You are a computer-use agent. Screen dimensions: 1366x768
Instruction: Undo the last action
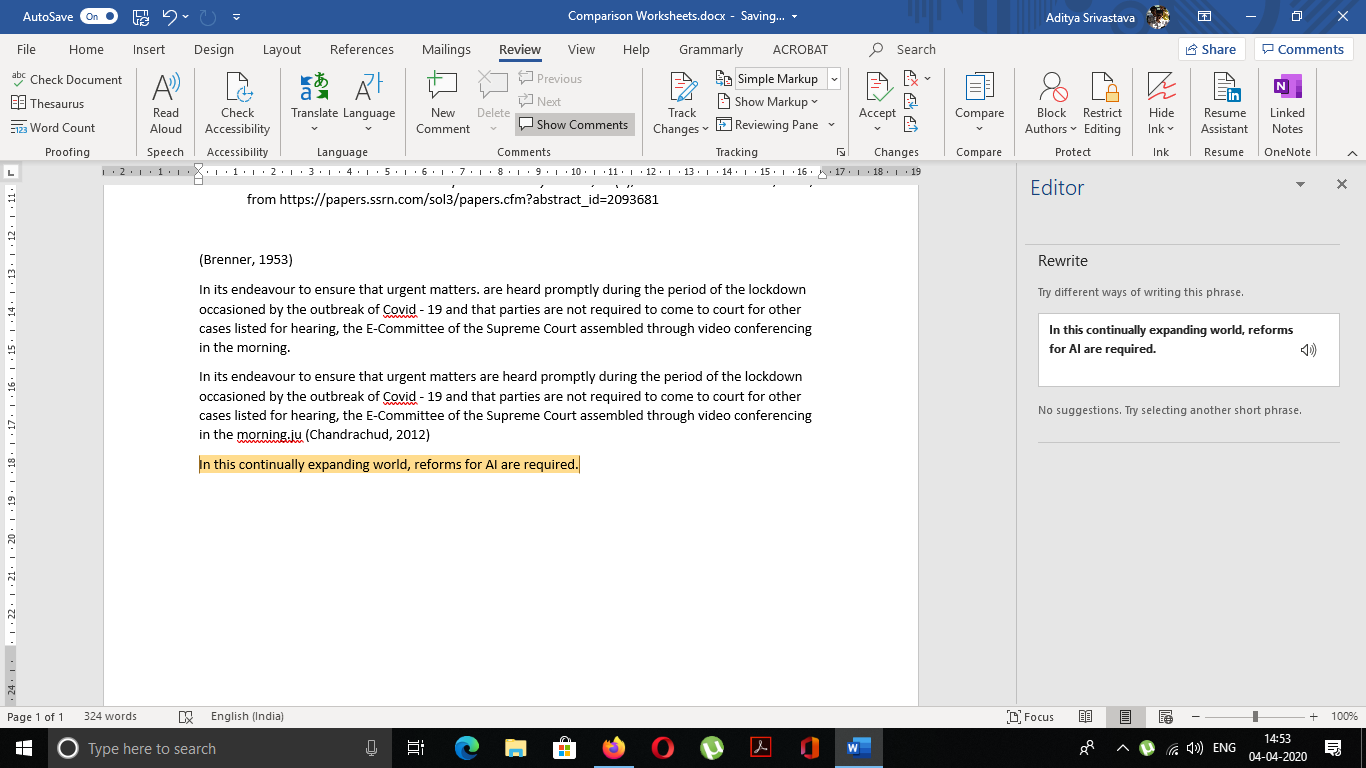pyautogui.click(x=169, y=16)
